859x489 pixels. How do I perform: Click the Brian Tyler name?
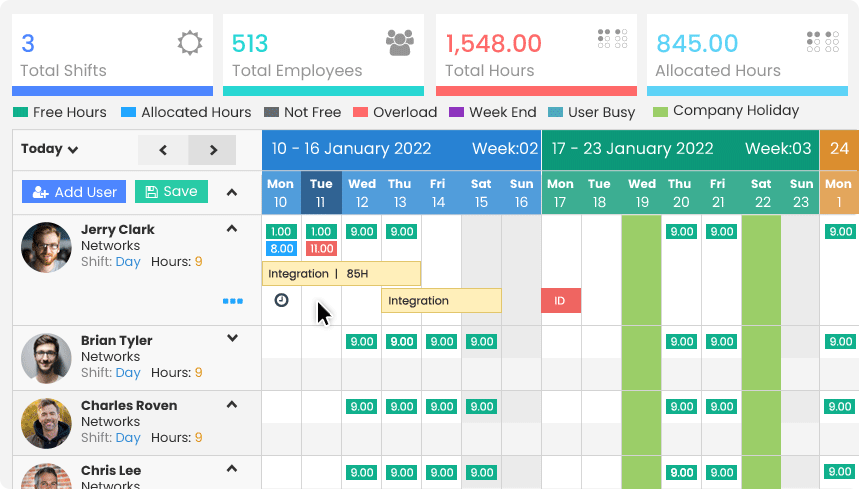pos(117,341)
